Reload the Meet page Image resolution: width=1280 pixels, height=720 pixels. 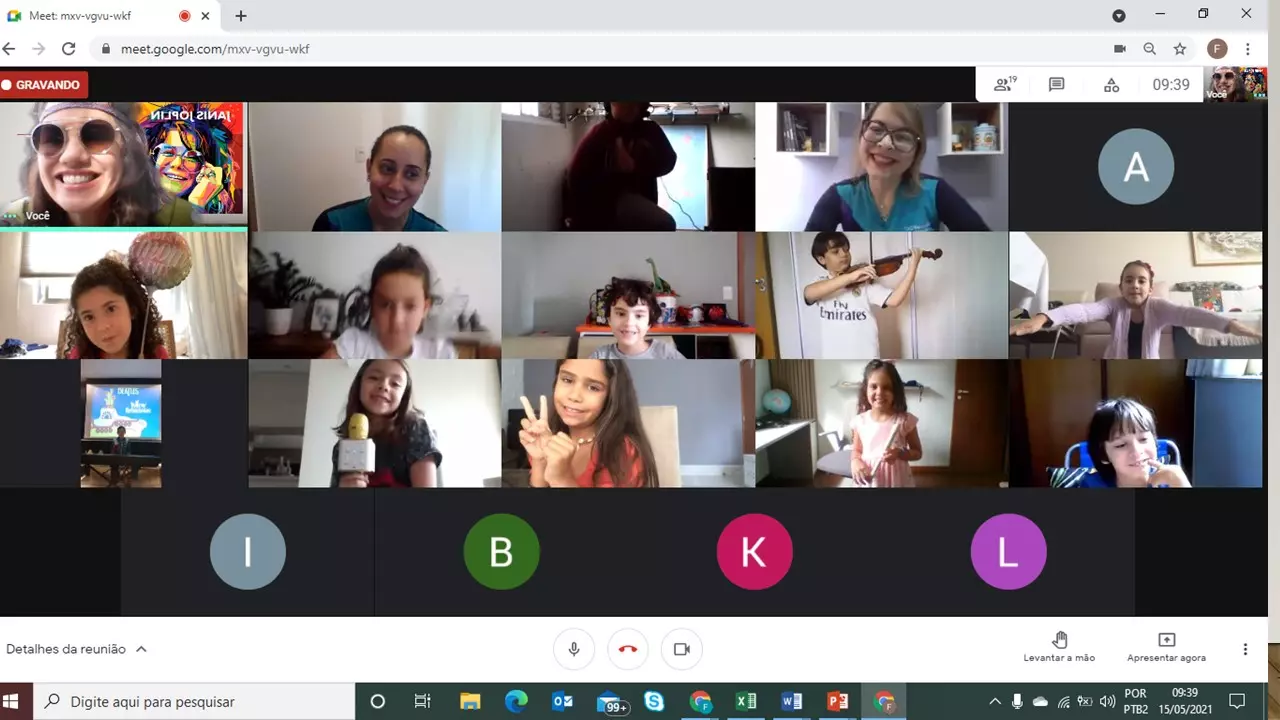point(68,49)
